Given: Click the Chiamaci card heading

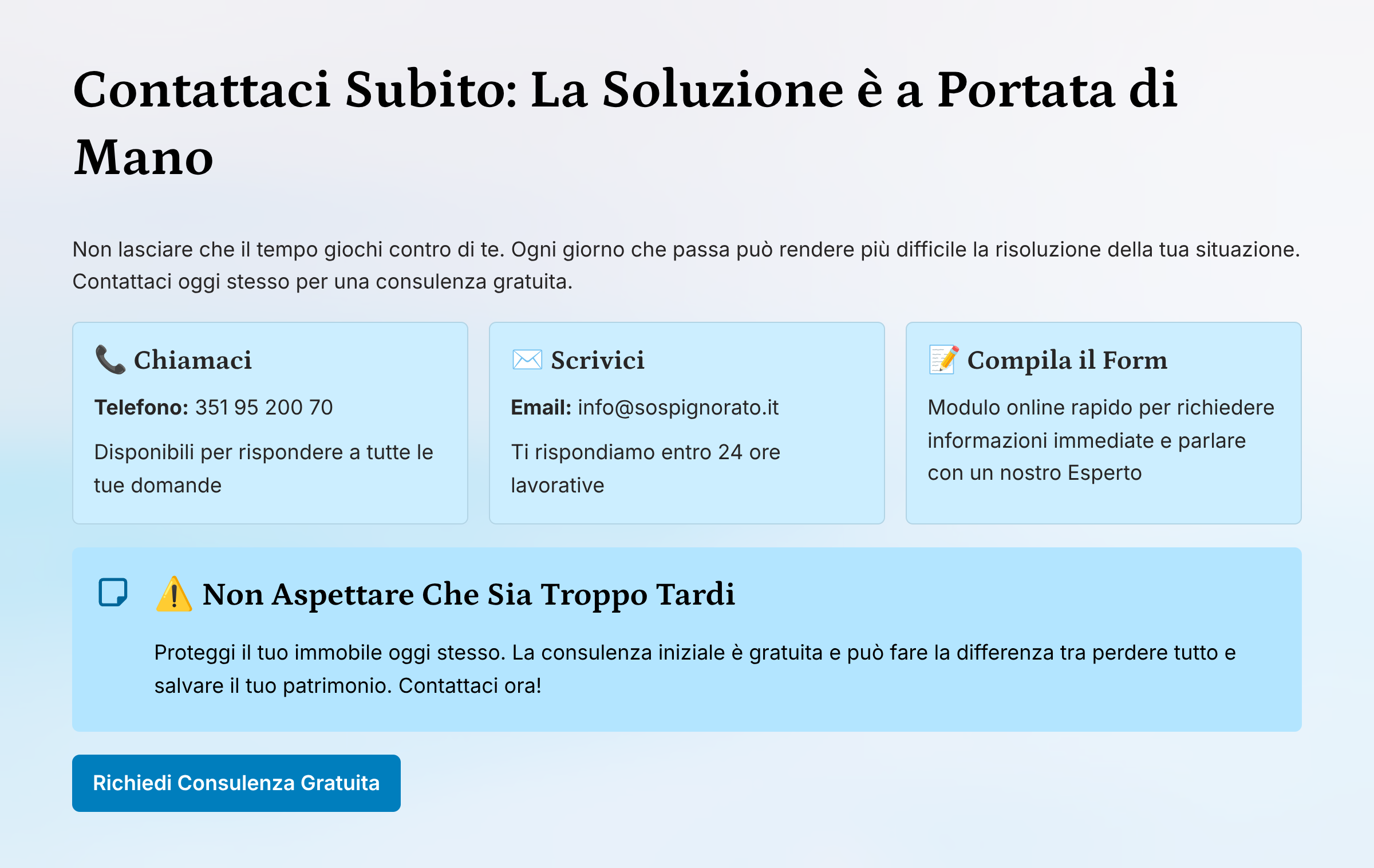Looking at the screenshot, I should [192, 360].
